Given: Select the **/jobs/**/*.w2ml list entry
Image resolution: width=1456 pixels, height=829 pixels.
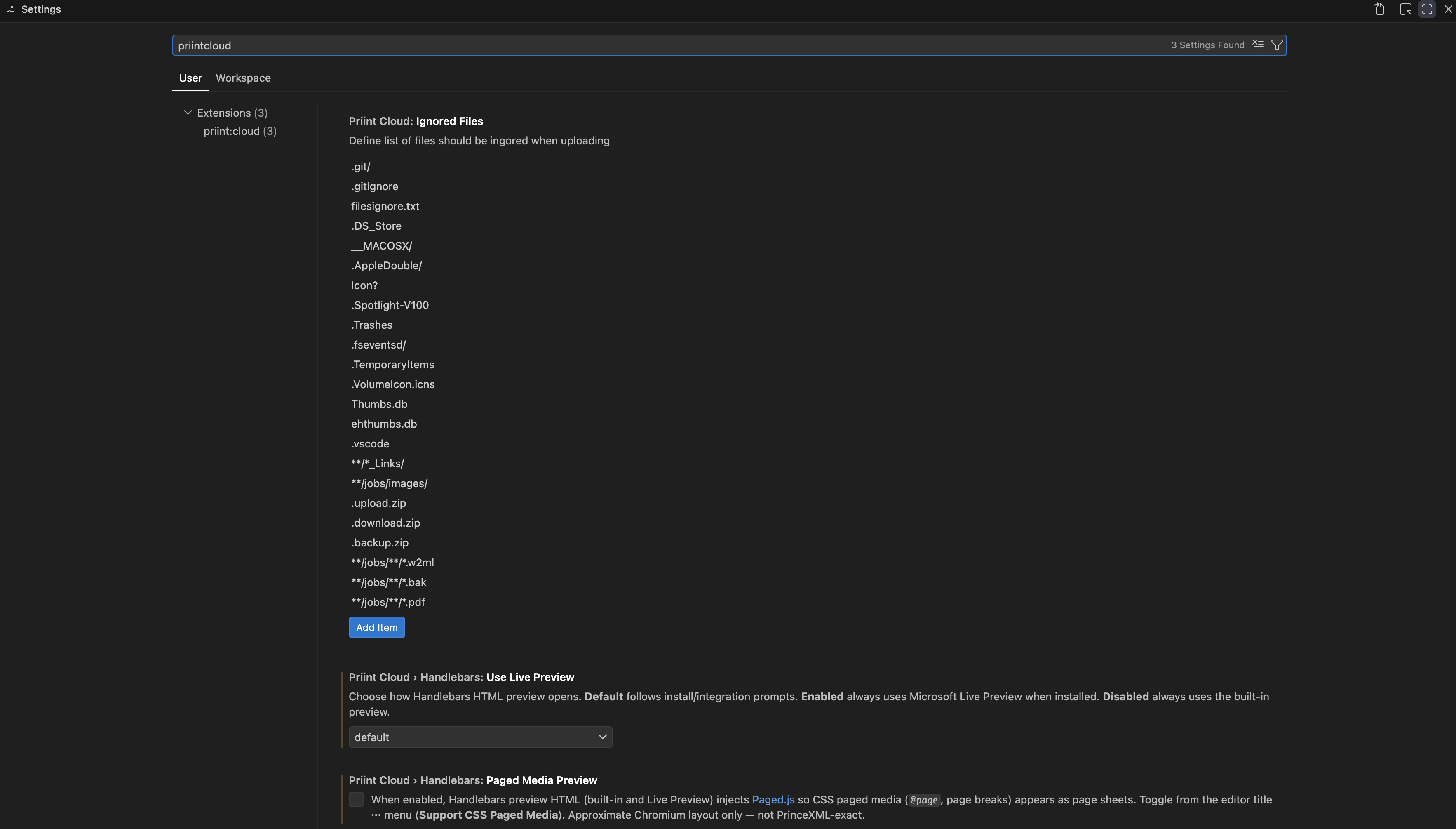Looking at the screenshot, I should click(392, 563).
